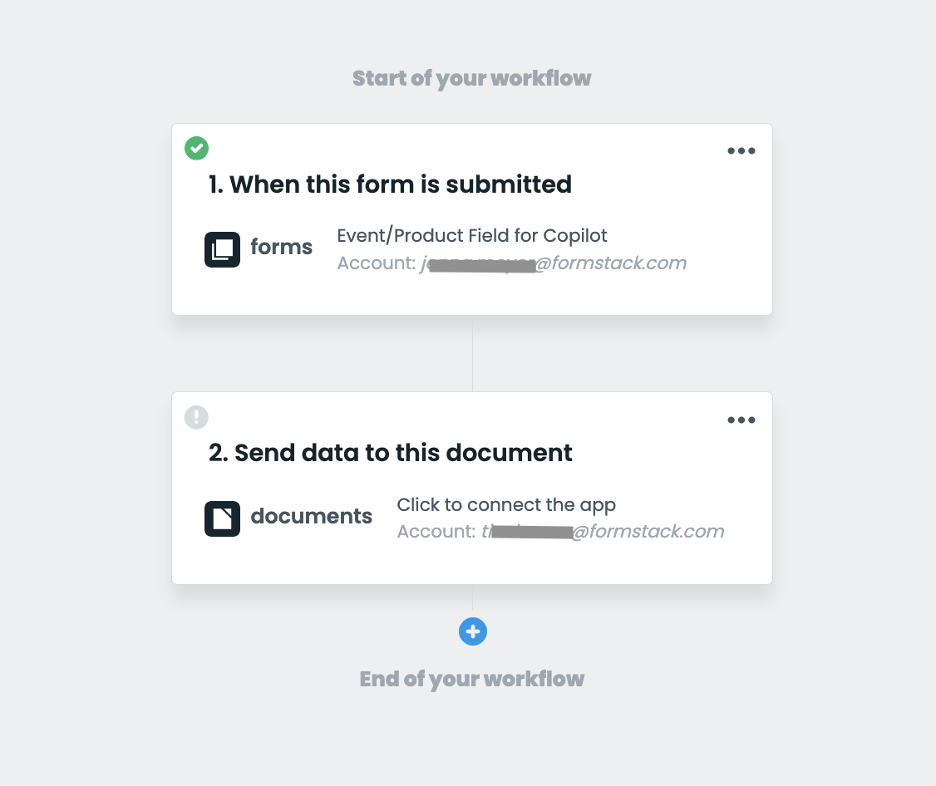
Task: Click the 'forms' app label
Action: pos(281,248)
